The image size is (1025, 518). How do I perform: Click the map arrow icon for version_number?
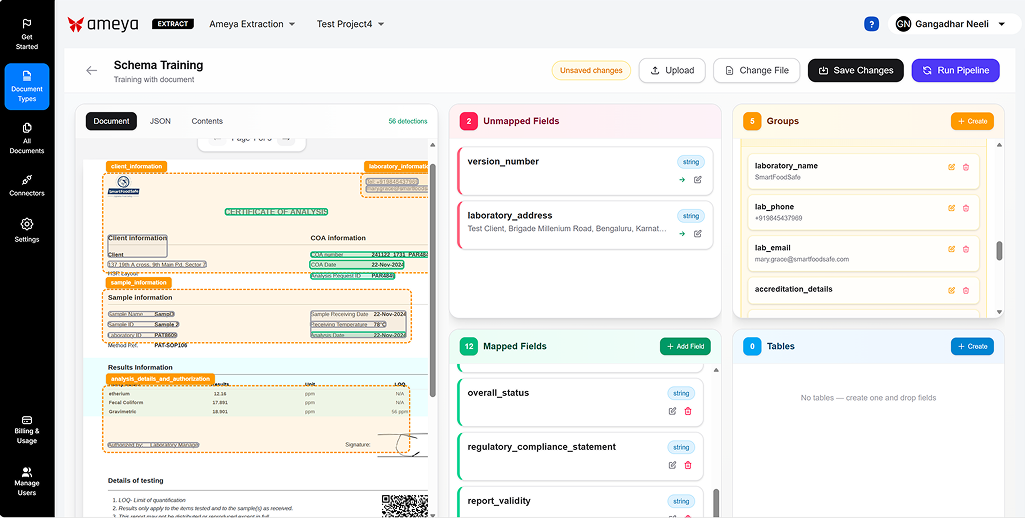click(682, 180)
